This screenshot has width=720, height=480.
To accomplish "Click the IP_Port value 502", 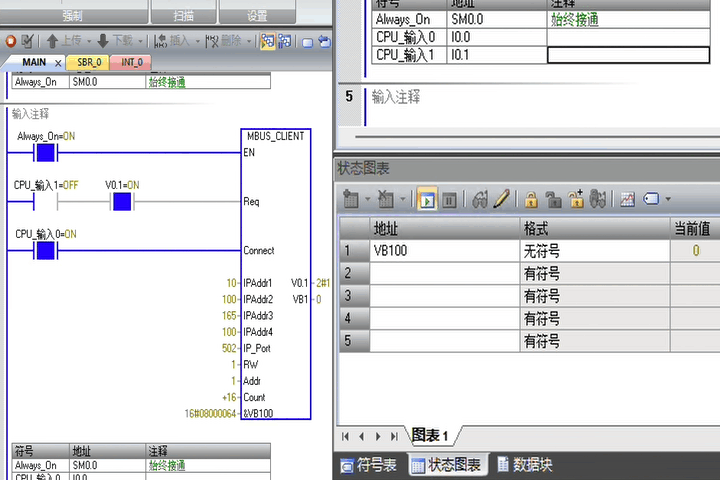I will (x=229, y=348).
